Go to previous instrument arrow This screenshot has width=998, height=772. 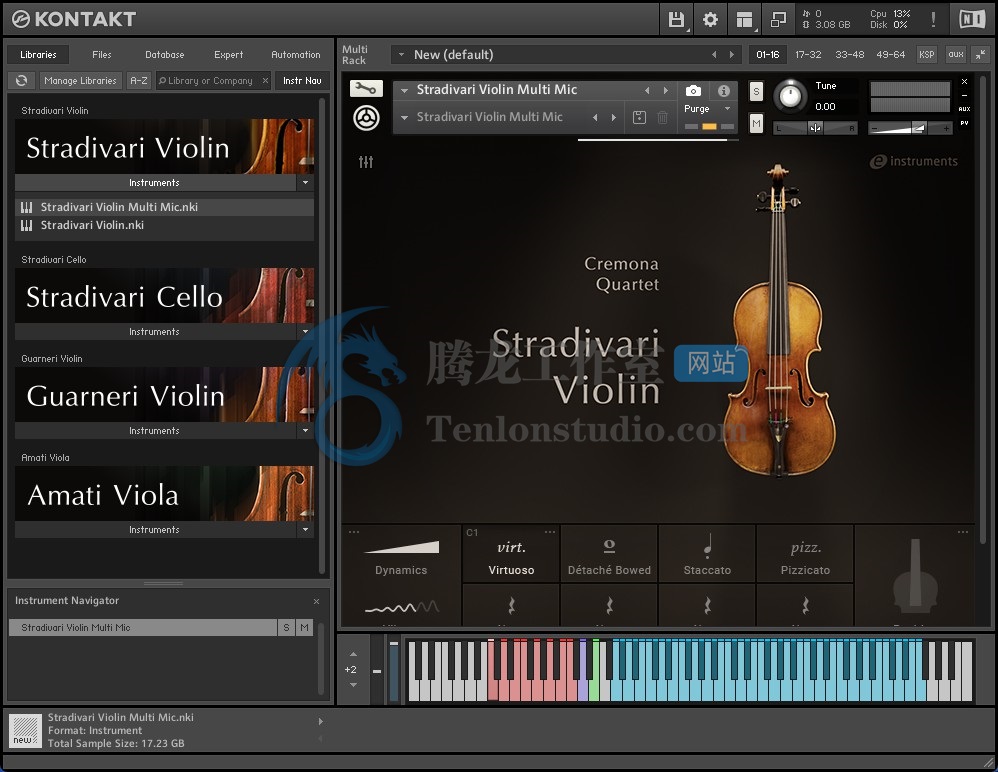click(647, 90)
